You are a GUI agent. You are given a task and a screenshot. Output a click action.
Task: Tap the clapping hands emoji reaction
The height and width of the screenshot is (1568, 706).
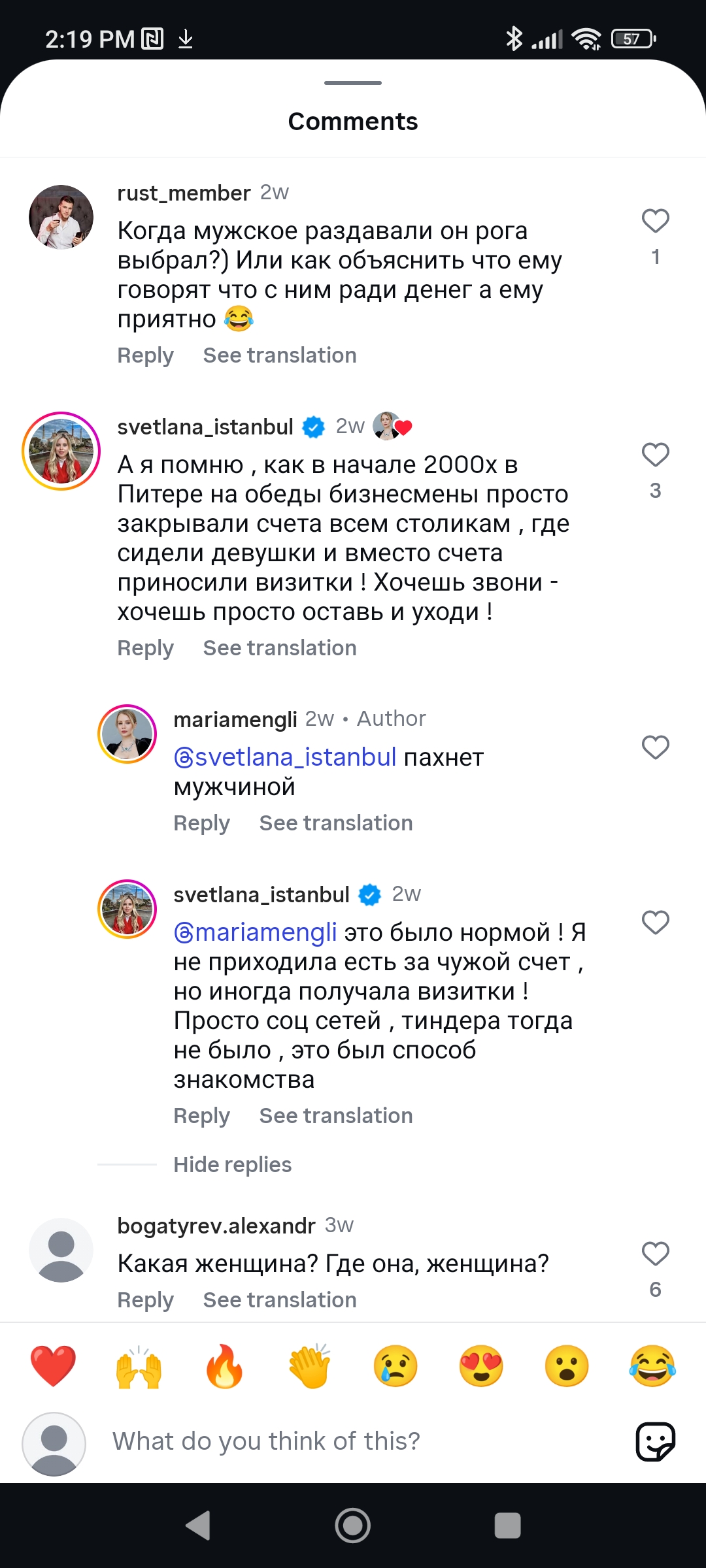click(310, 1366)
